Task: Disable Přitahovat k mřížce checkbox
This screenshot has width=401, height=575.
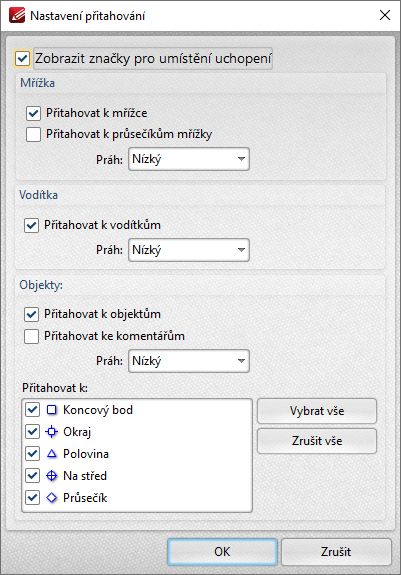Action: [33, 113]
